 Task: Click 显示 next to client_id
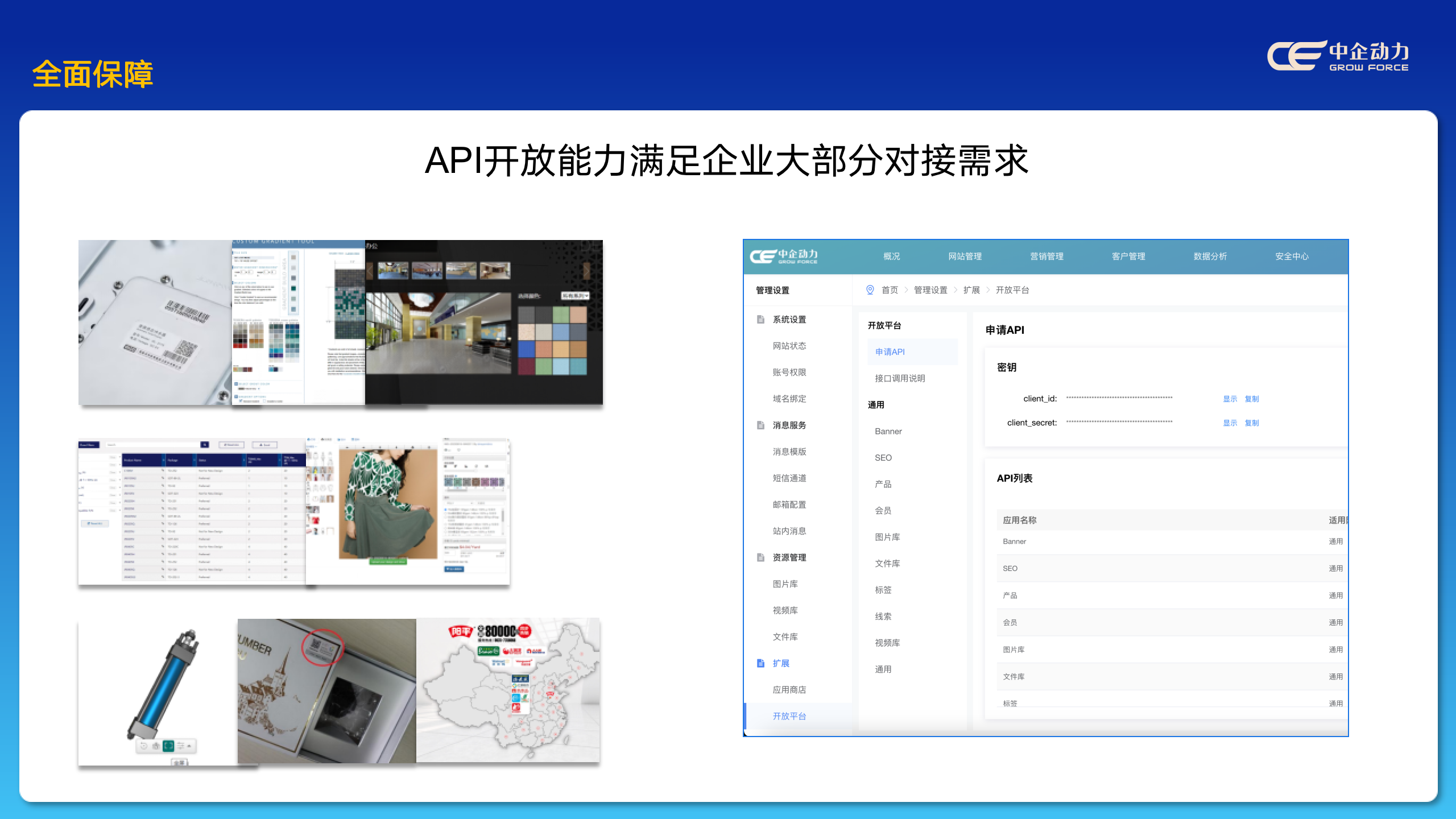coord(1230,399)
